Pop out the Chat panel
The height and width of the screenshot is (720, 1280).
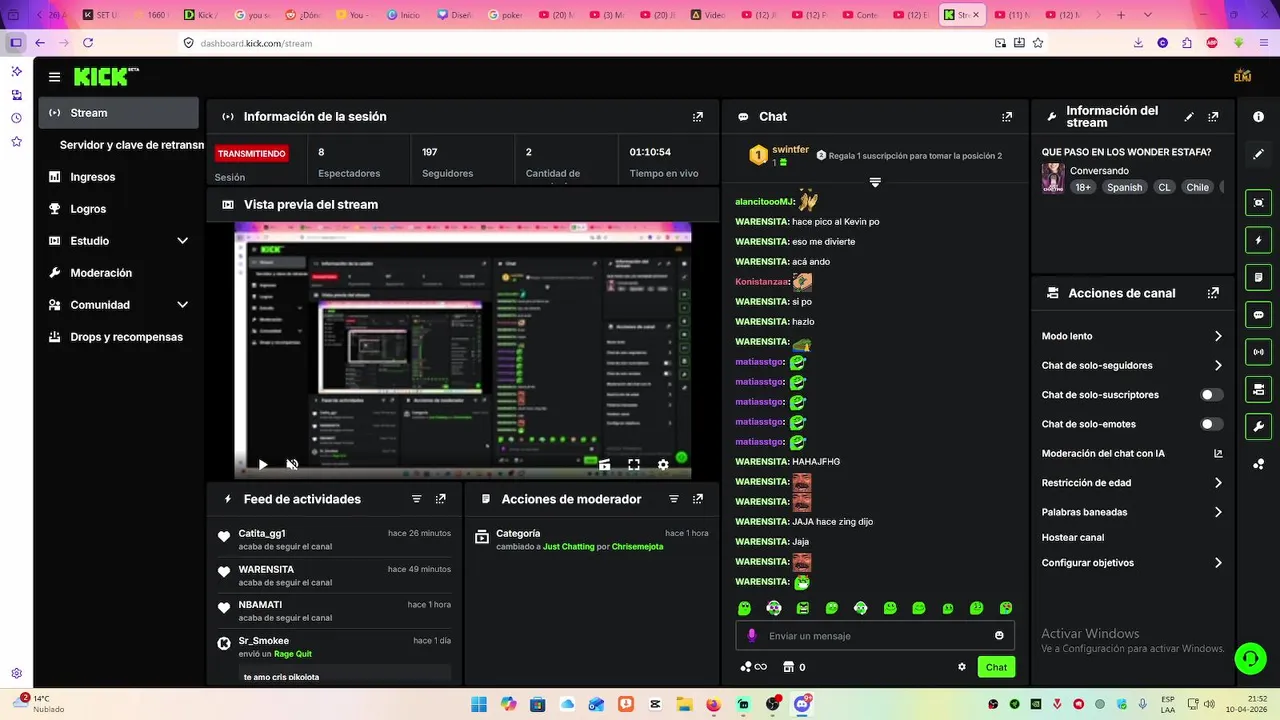point(1007,117)
